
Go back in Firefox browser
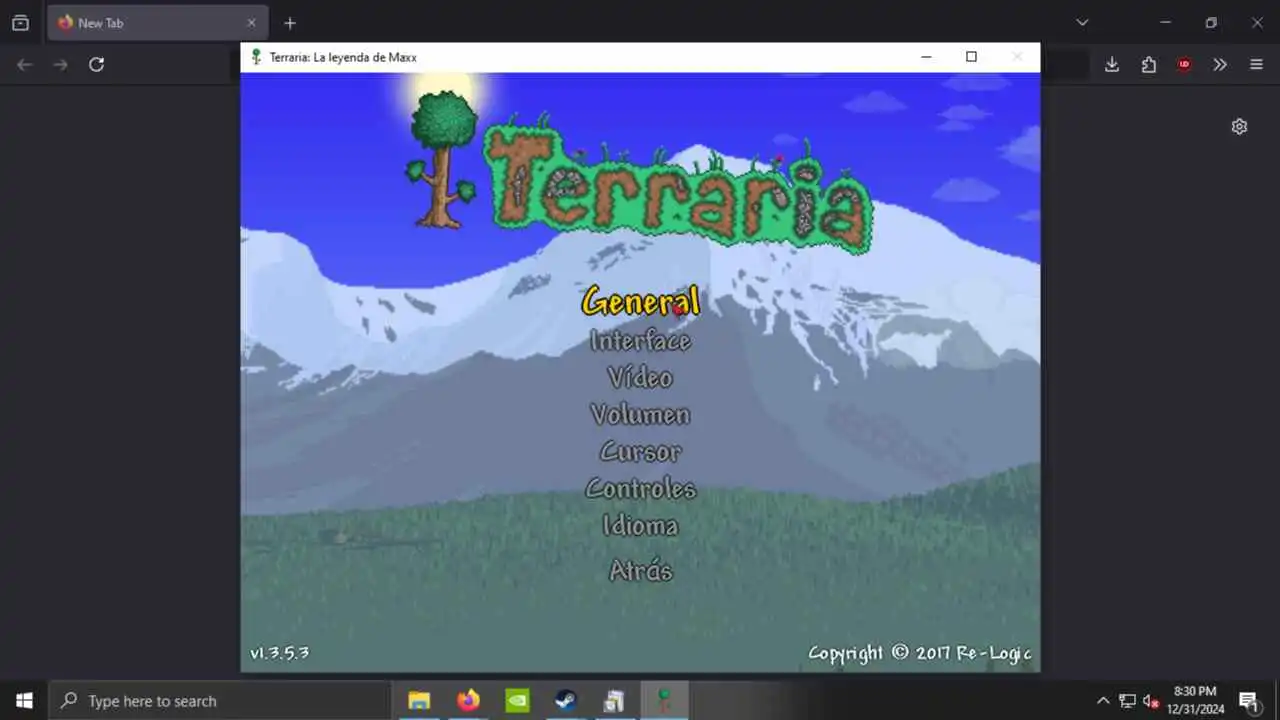(x=25, y=64)
